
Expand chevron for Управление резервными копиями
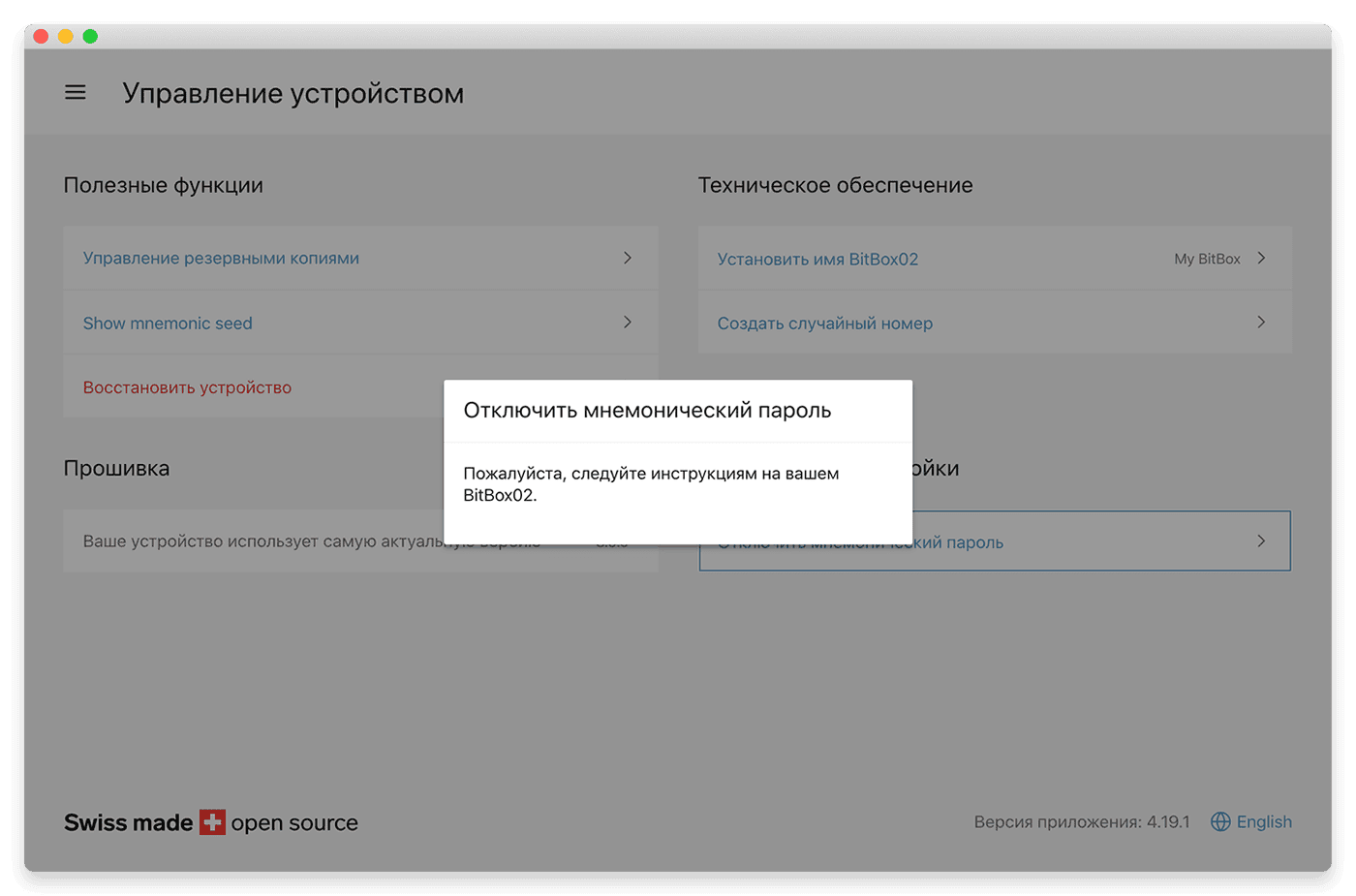(628, 258)
